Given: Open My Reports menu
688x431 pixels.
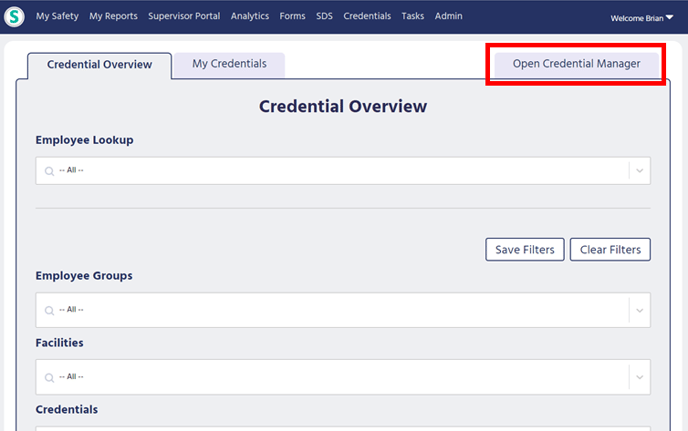Looking at the screenshot, I should click(113, 16).
